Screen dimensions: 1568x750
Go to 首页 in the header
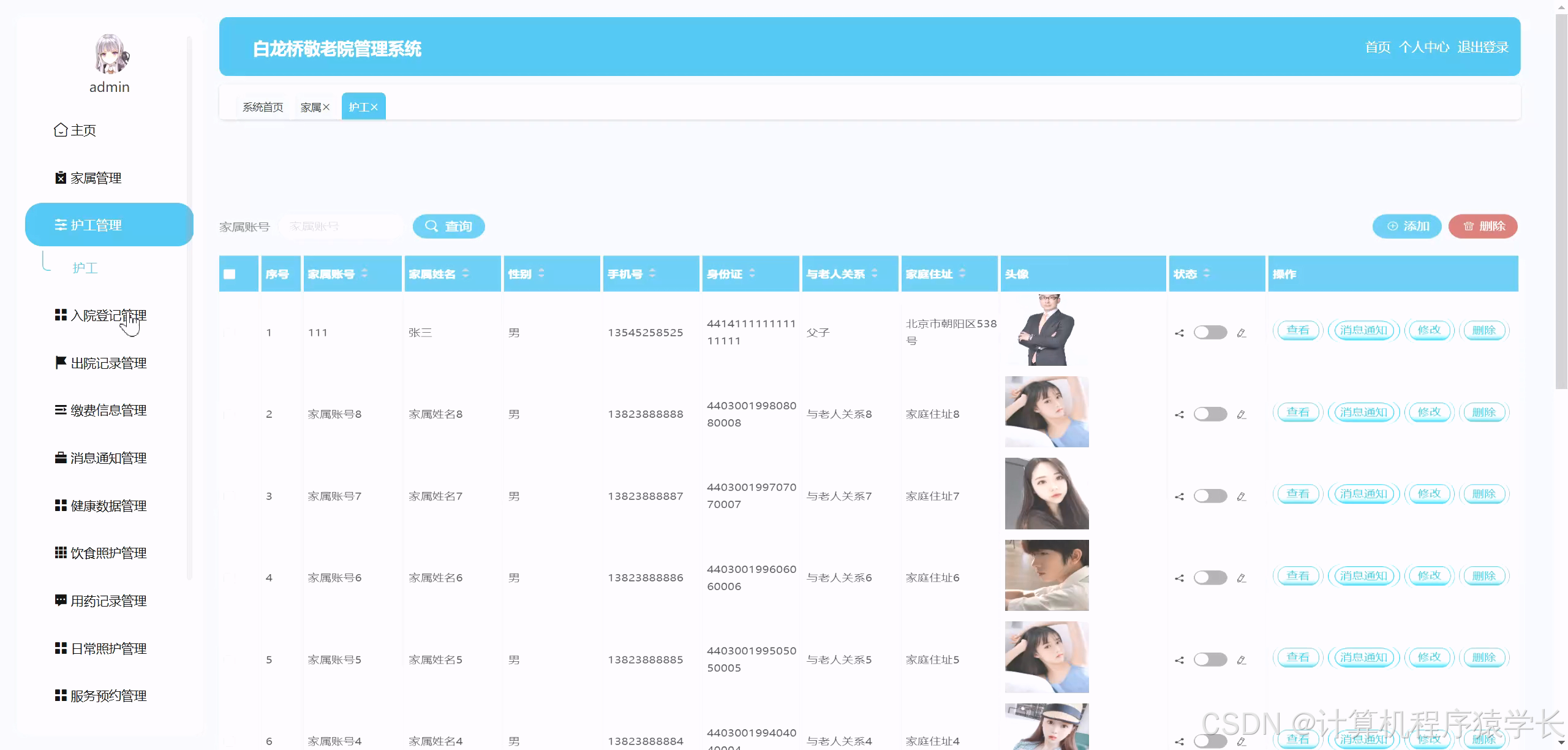point(1378,47)
